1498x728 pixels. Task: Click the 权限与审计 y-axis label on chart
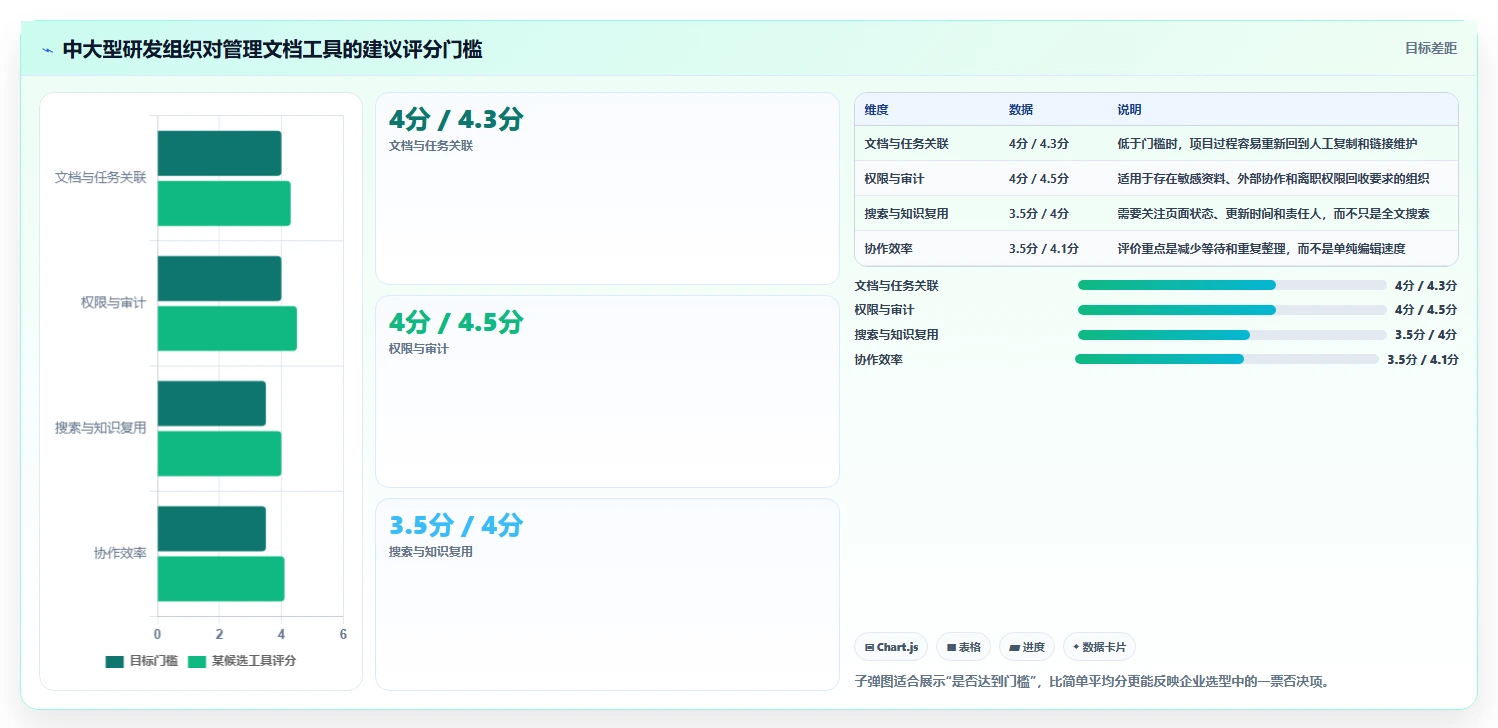tap(114, 303)
